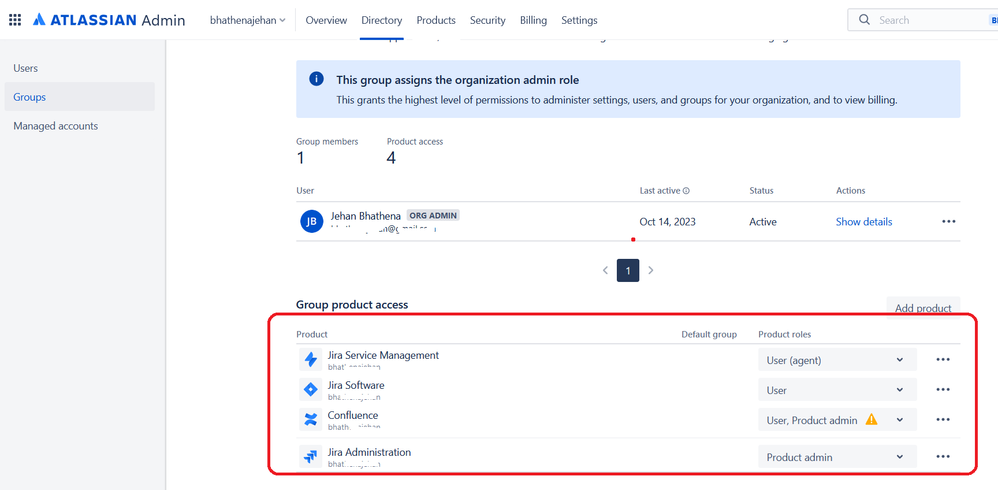998x490 pixels.
Task: Select Users in the sidebar
Action: point(80,68)
